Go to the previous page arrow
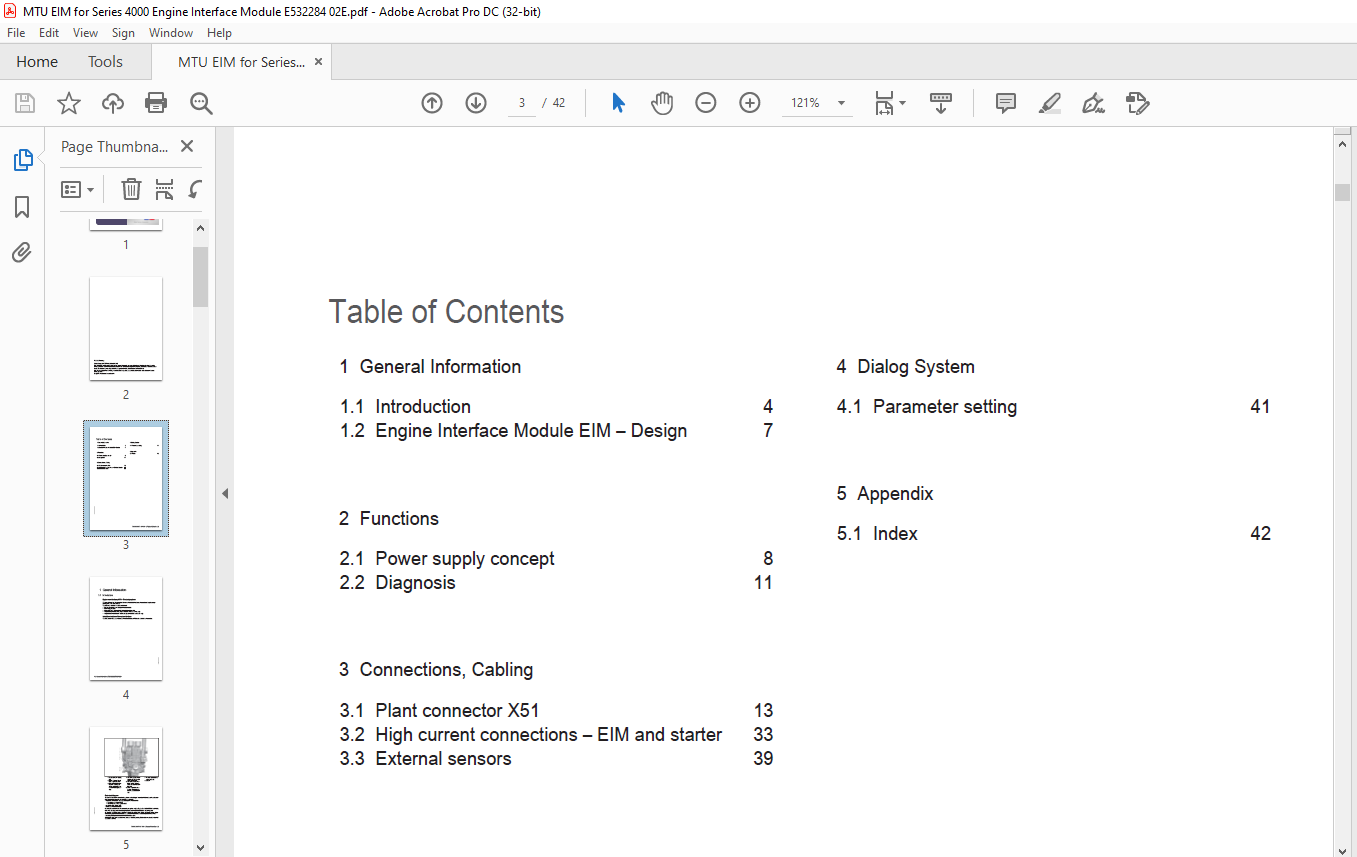The image size is (1357, 857). pos(432,103)
